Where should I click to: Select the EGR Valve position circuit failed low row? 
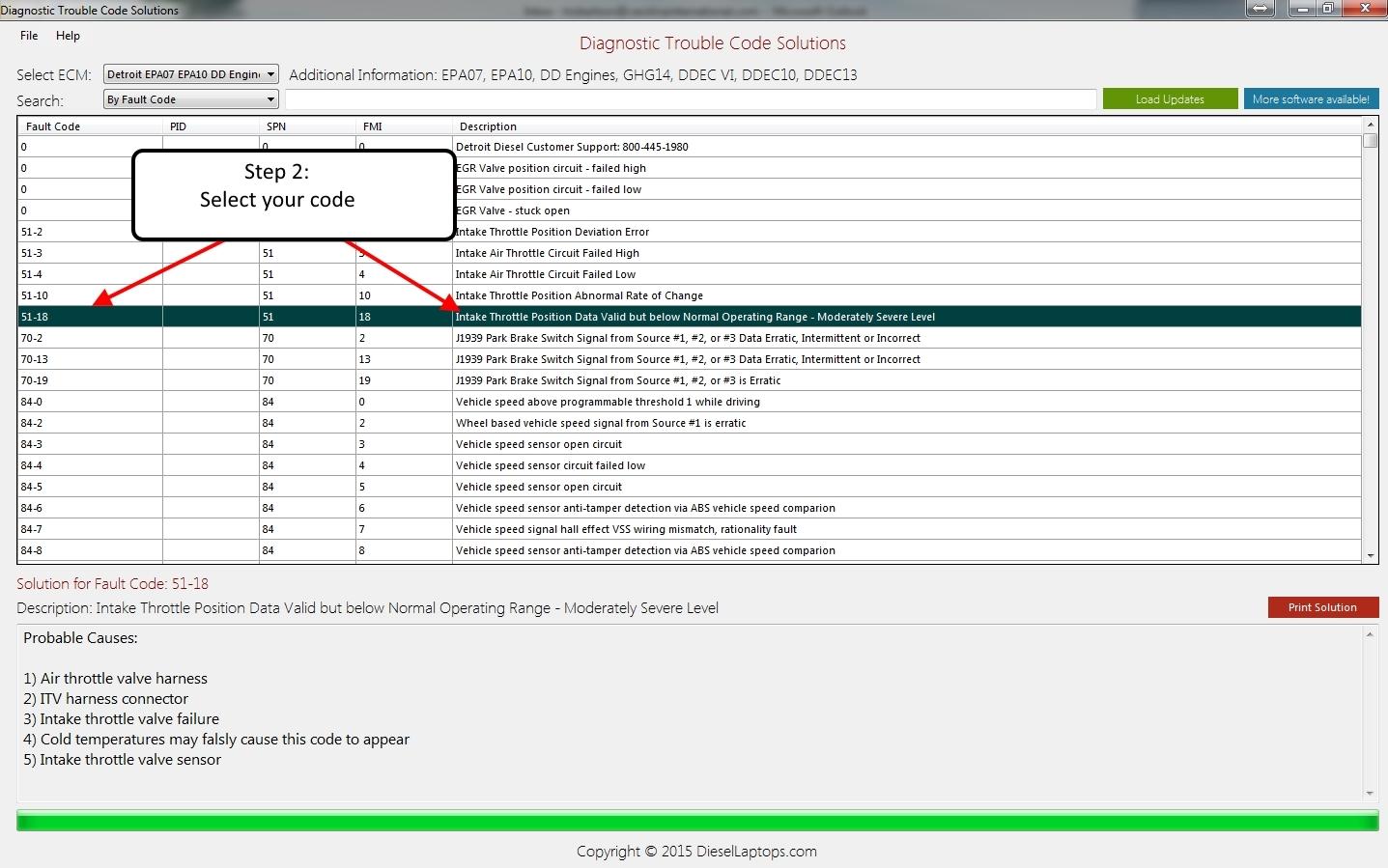tap(690, 189)
